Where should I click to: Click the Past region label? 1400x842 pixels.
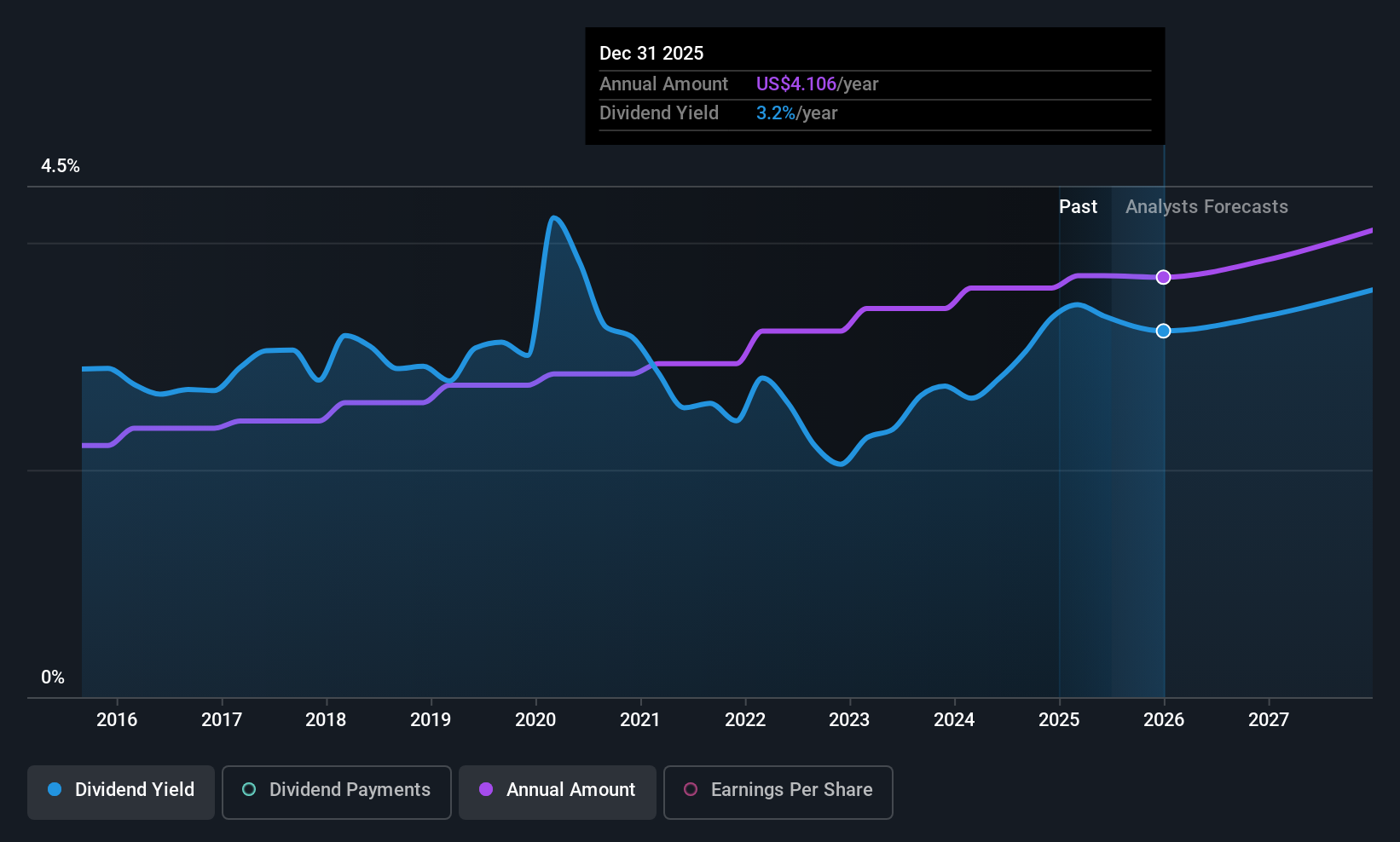1078,207
